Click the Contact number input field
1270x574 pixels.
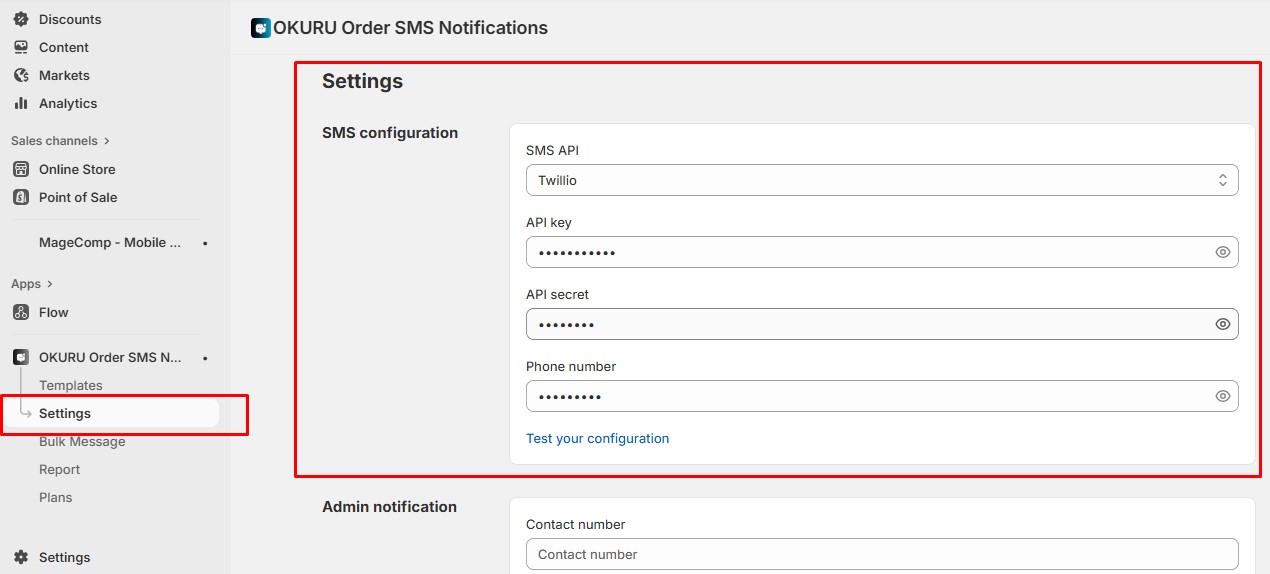(x=881, y=554)
